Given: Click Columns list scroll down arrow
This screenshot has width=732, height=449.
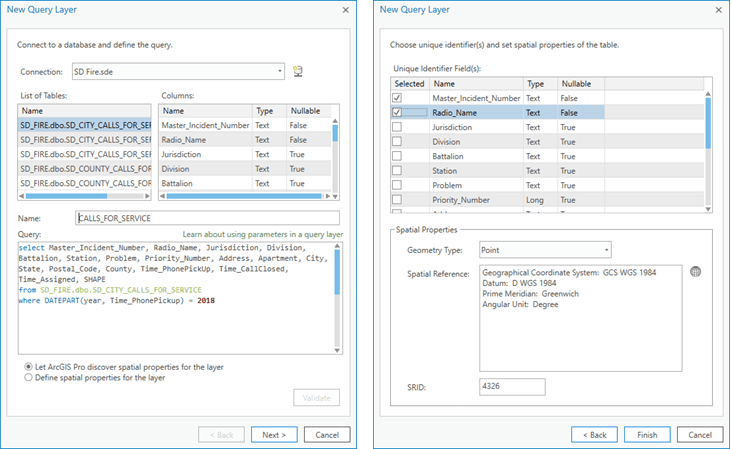Looking at the screenshot, I should pos(335,196).
